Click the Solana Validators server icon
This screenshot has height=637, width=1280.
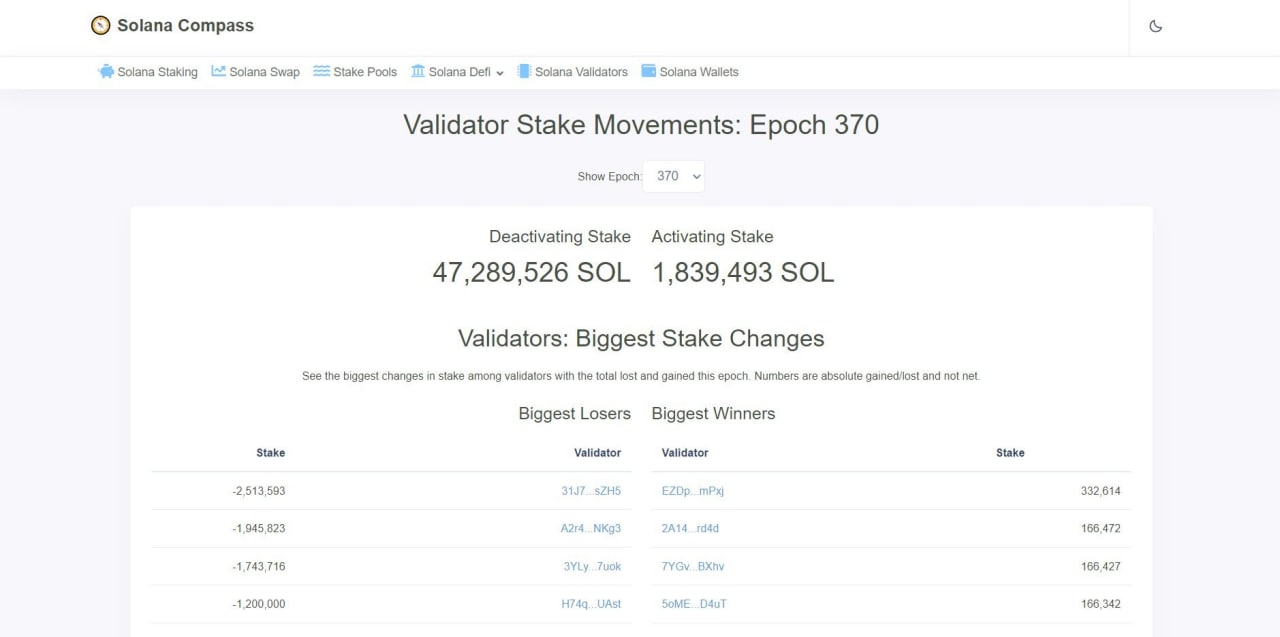pos(524,71)
